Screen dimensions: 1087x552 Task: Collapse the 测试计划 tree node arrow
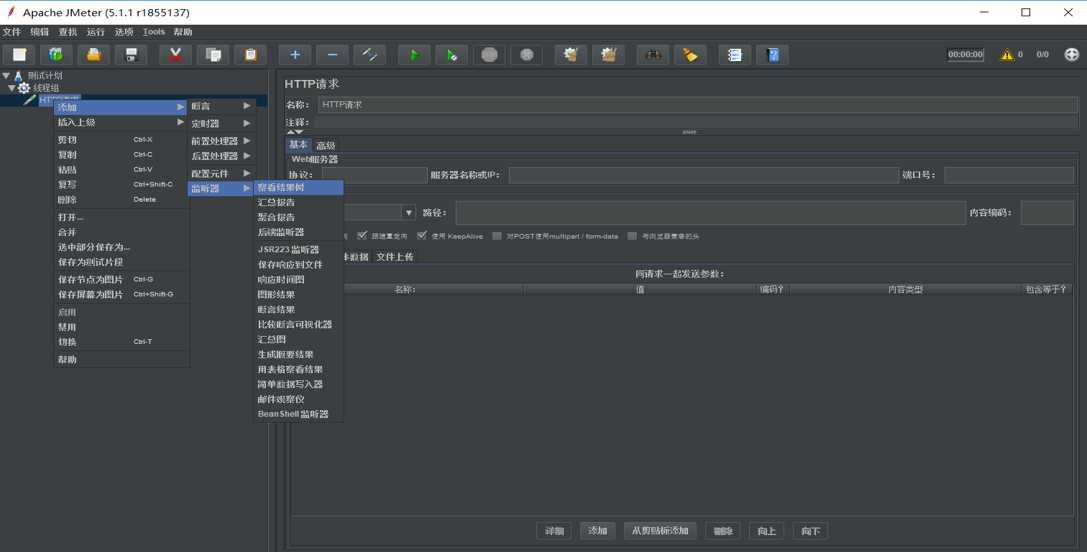pos(6,76)
